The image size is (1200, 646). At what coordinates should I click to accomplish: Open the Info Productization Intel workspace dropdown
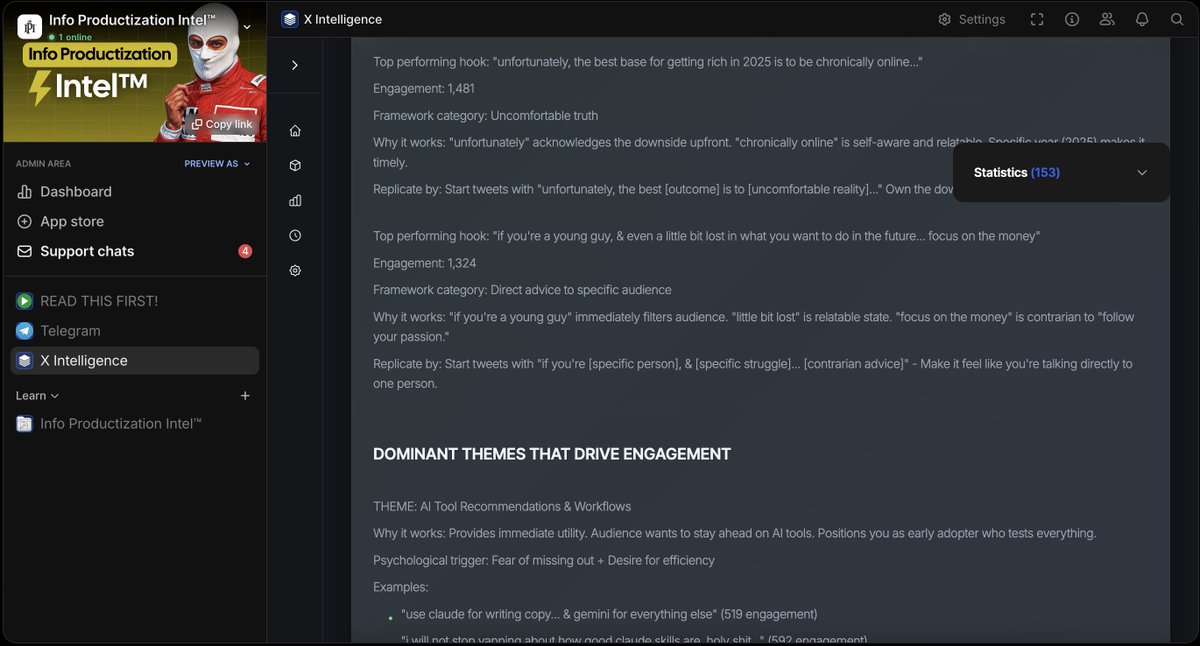coord(247,27)
